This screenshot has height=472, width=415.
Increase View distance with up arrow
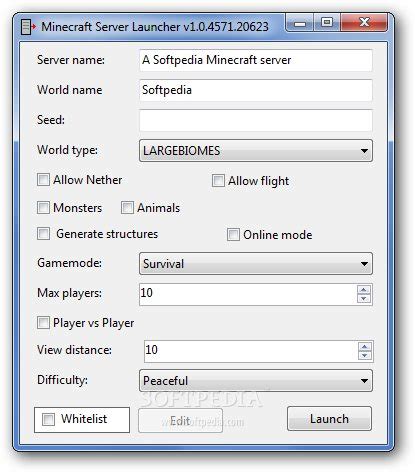point(365,347)
